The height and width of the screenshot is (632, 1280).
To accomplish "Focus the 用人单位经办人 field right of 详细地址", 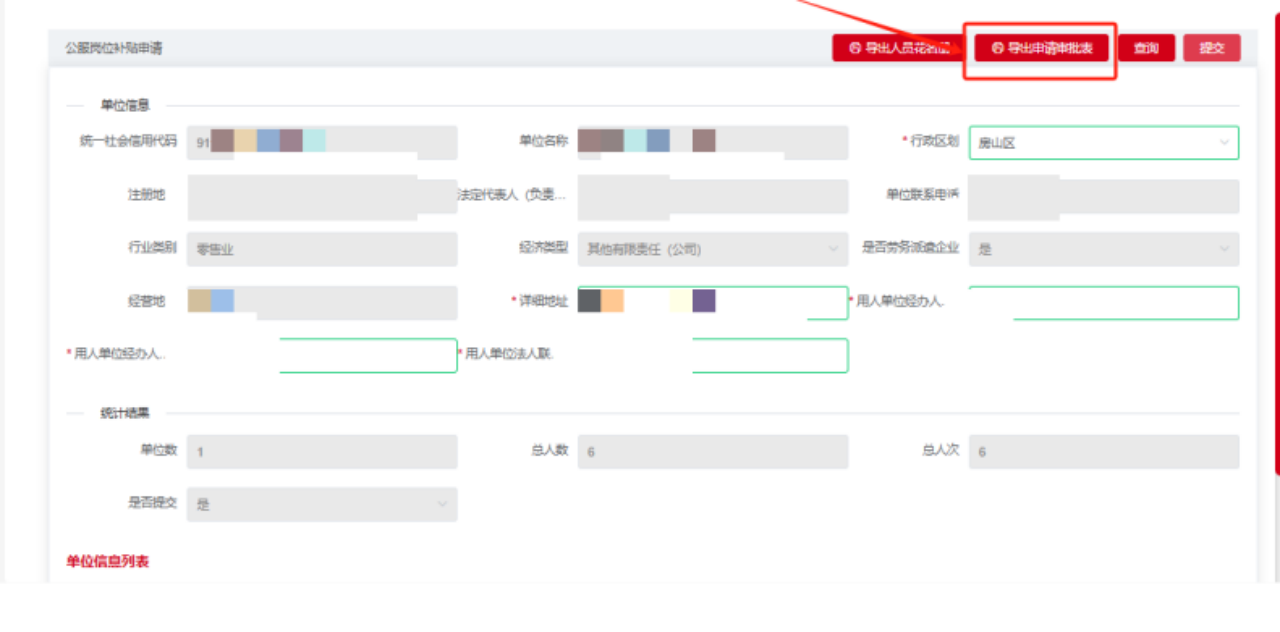I will 1103,303.
